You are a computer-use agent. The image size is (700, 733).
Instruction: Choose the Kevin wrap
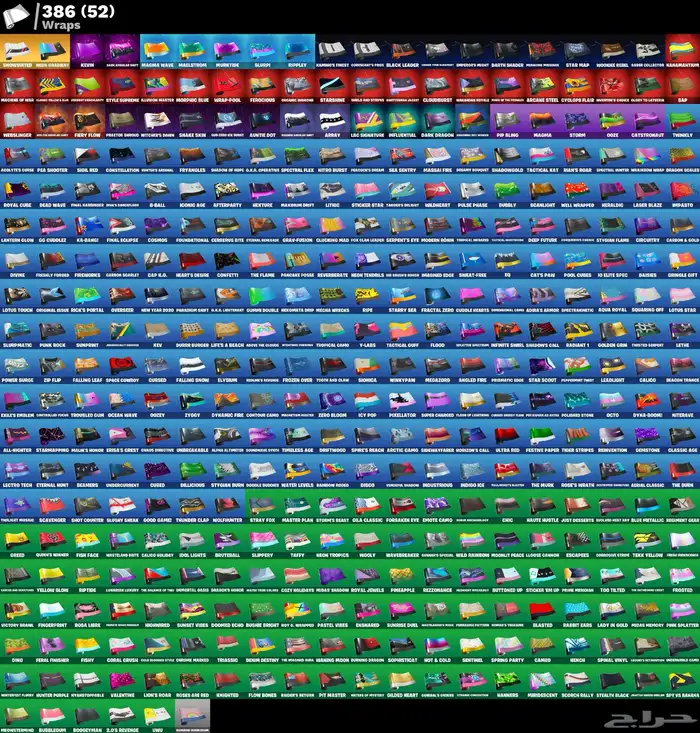coord(88,50)
